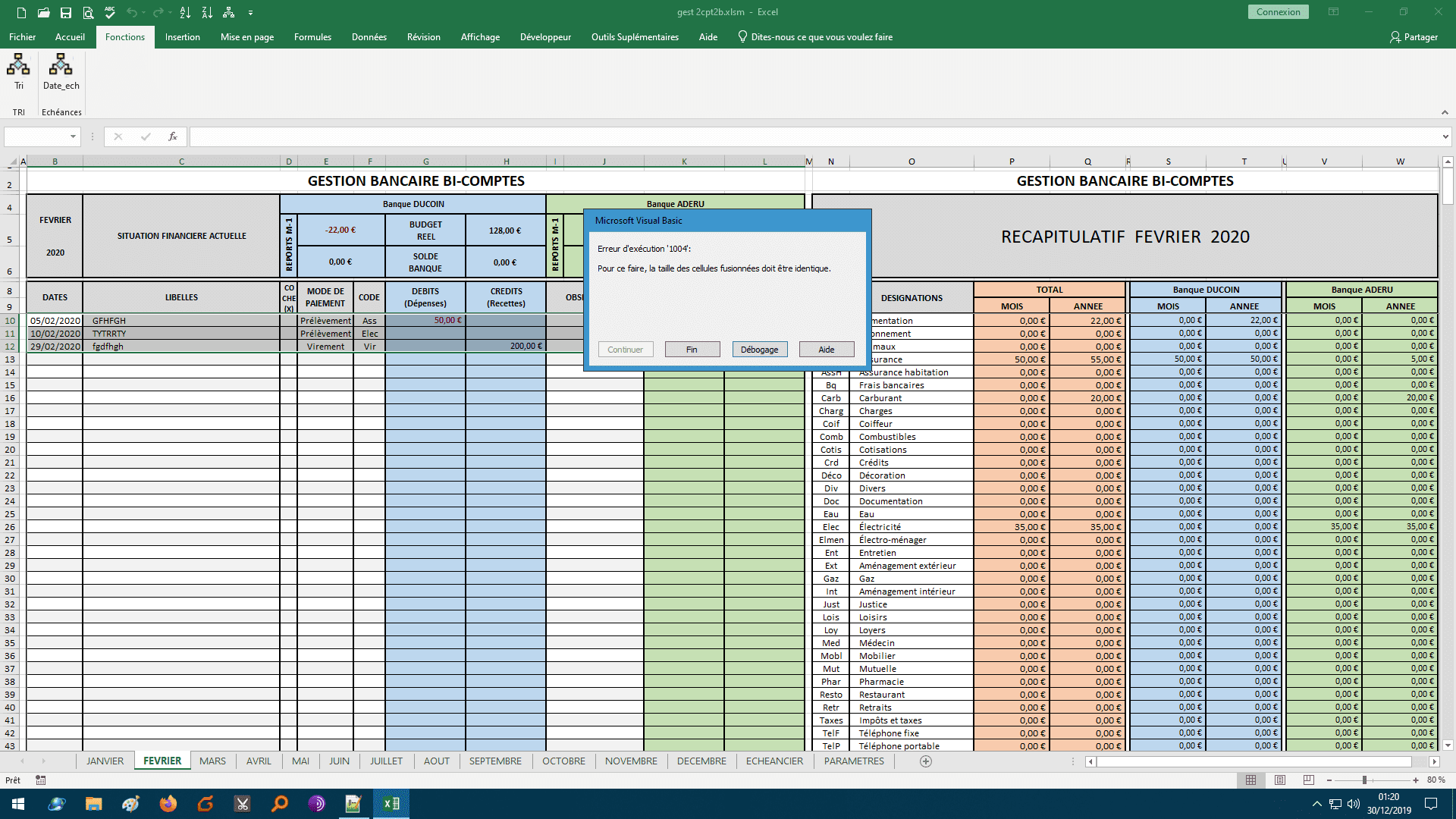Click the zoom slider in status bar
The width and height of the screenshot is (1456, 819).
point(1364,780)
